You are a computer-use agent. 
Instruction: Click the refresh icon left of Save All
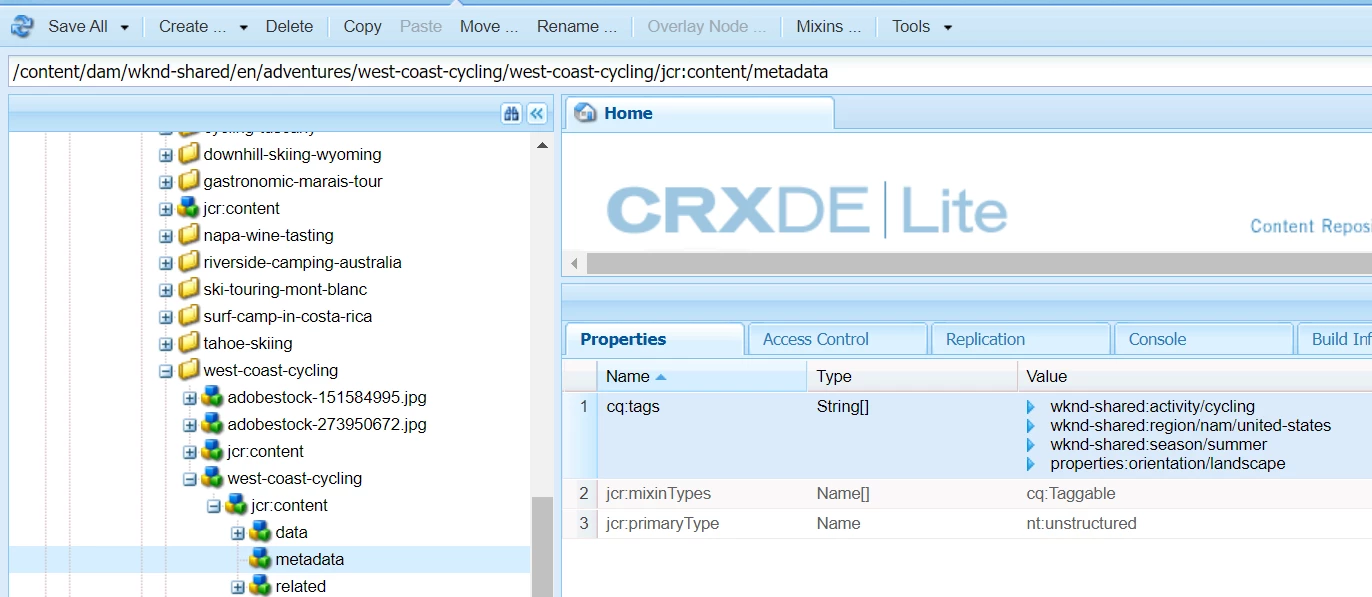(x=22, y=26)
